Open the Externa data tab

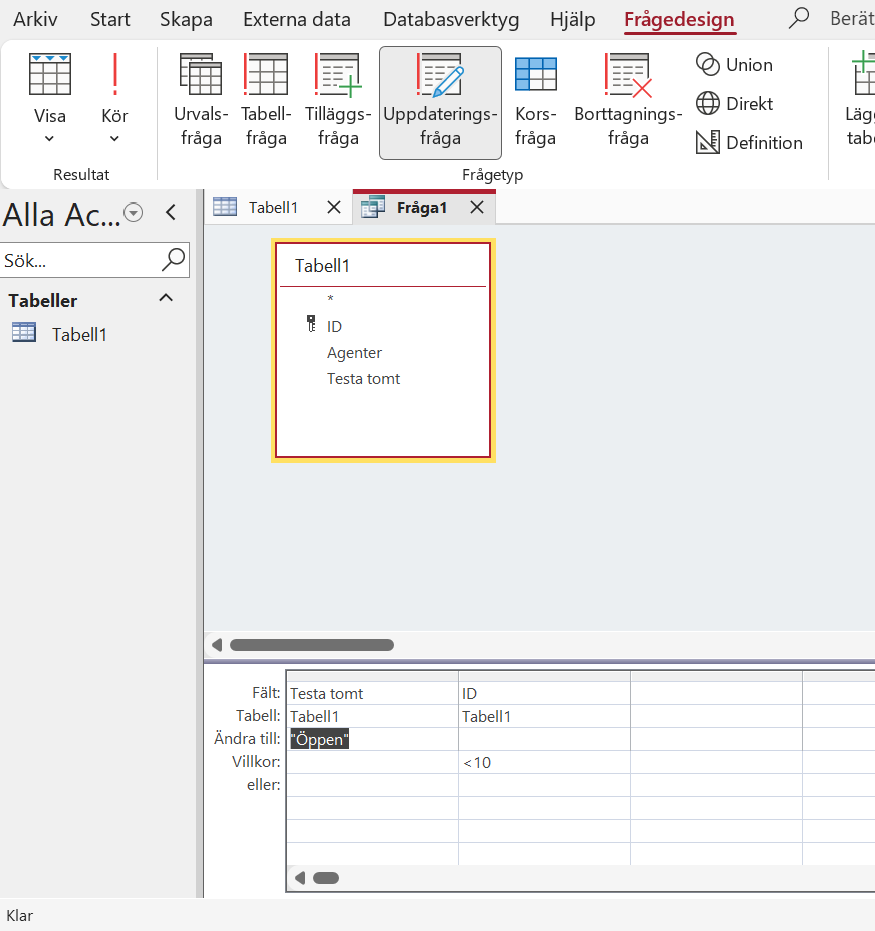[x=297, y=19]
